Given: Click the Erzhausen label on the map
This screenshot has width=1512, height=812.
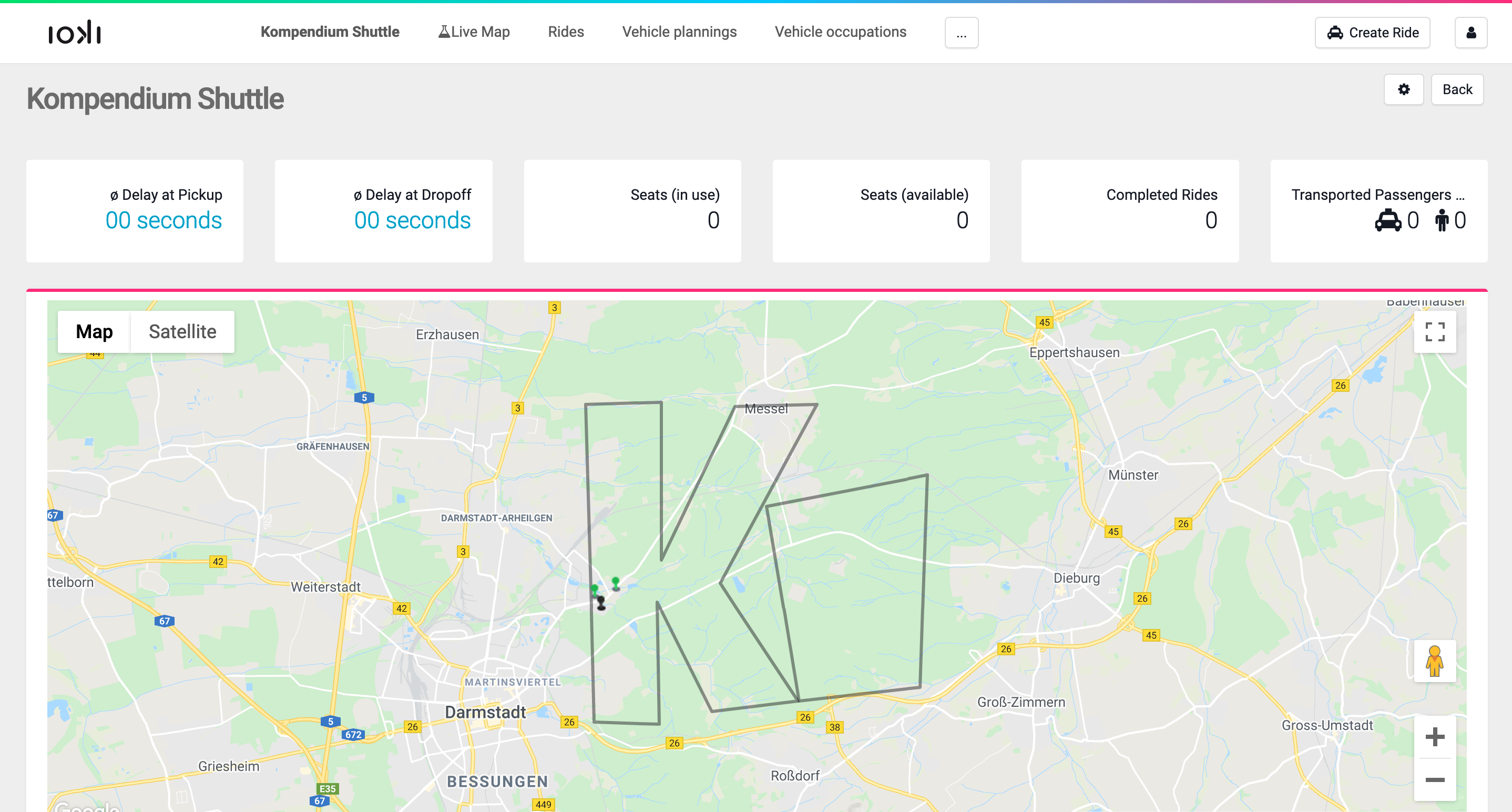Looking at the screenshot, I should click(447, 334).
